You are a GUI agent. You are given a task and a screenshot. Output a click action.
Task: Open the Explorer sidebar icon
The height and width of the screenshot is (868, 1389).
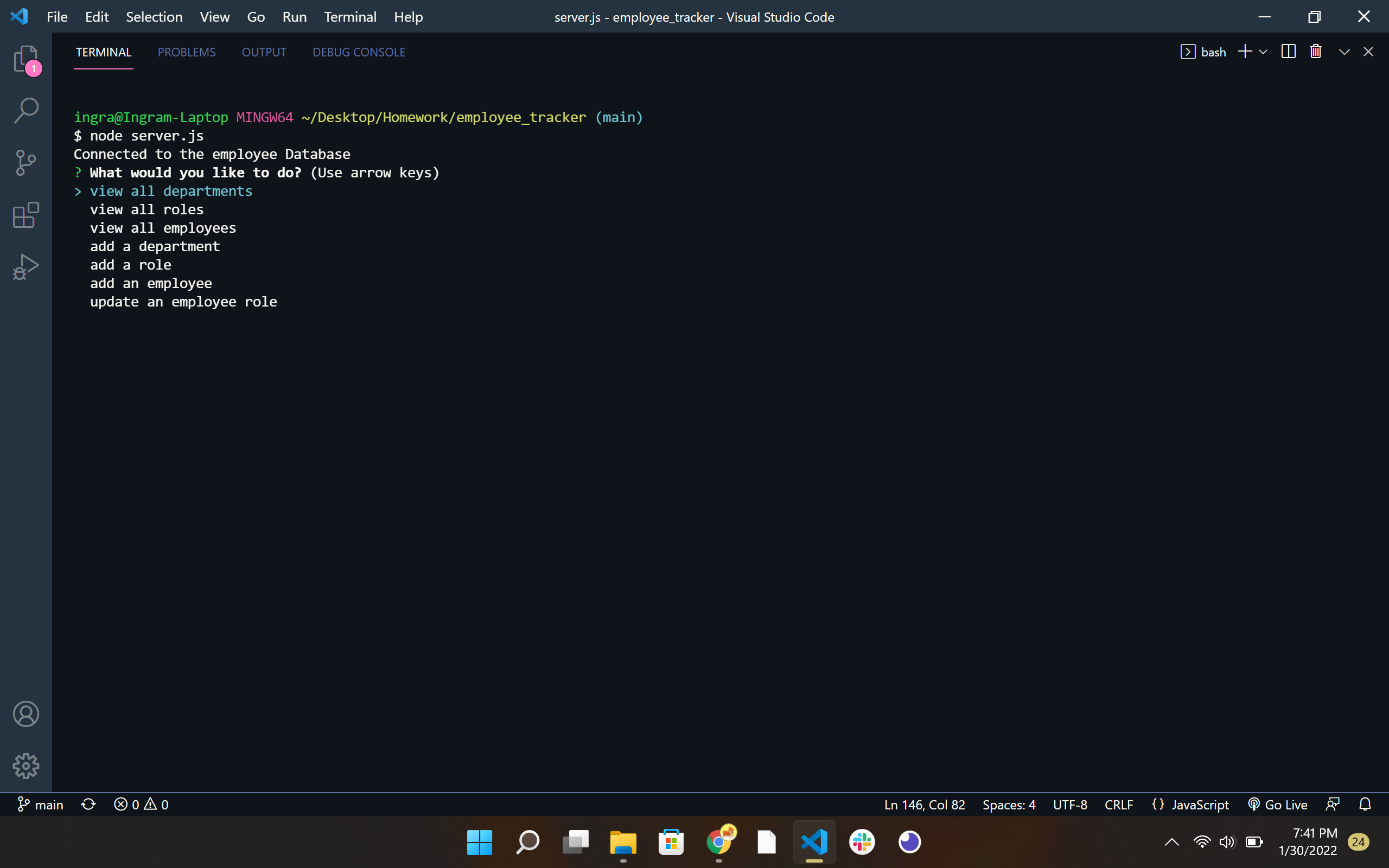pyautogui.click(x=26, y=59)
